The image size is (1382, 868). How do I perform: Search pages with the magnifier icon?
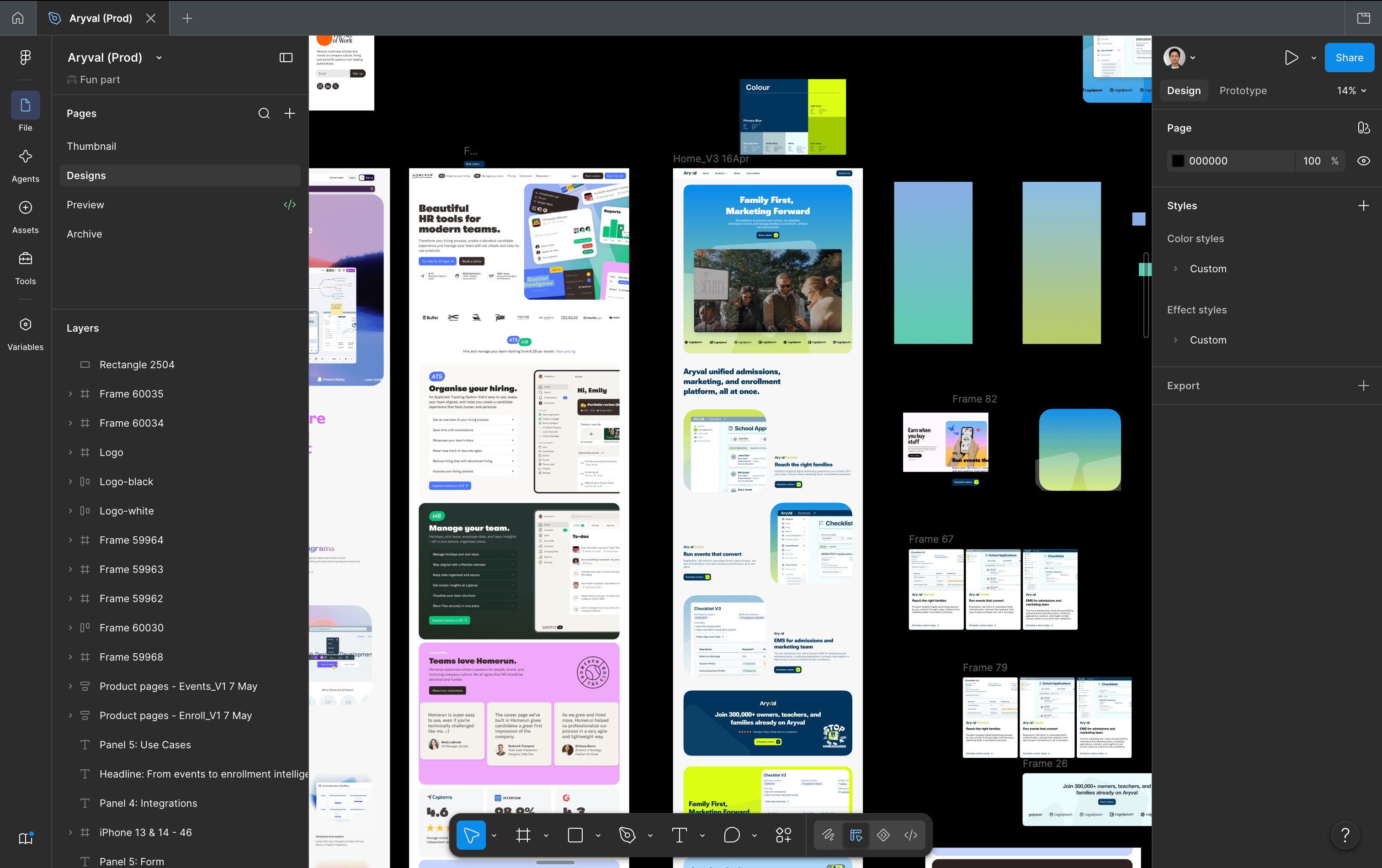(264, 114)
